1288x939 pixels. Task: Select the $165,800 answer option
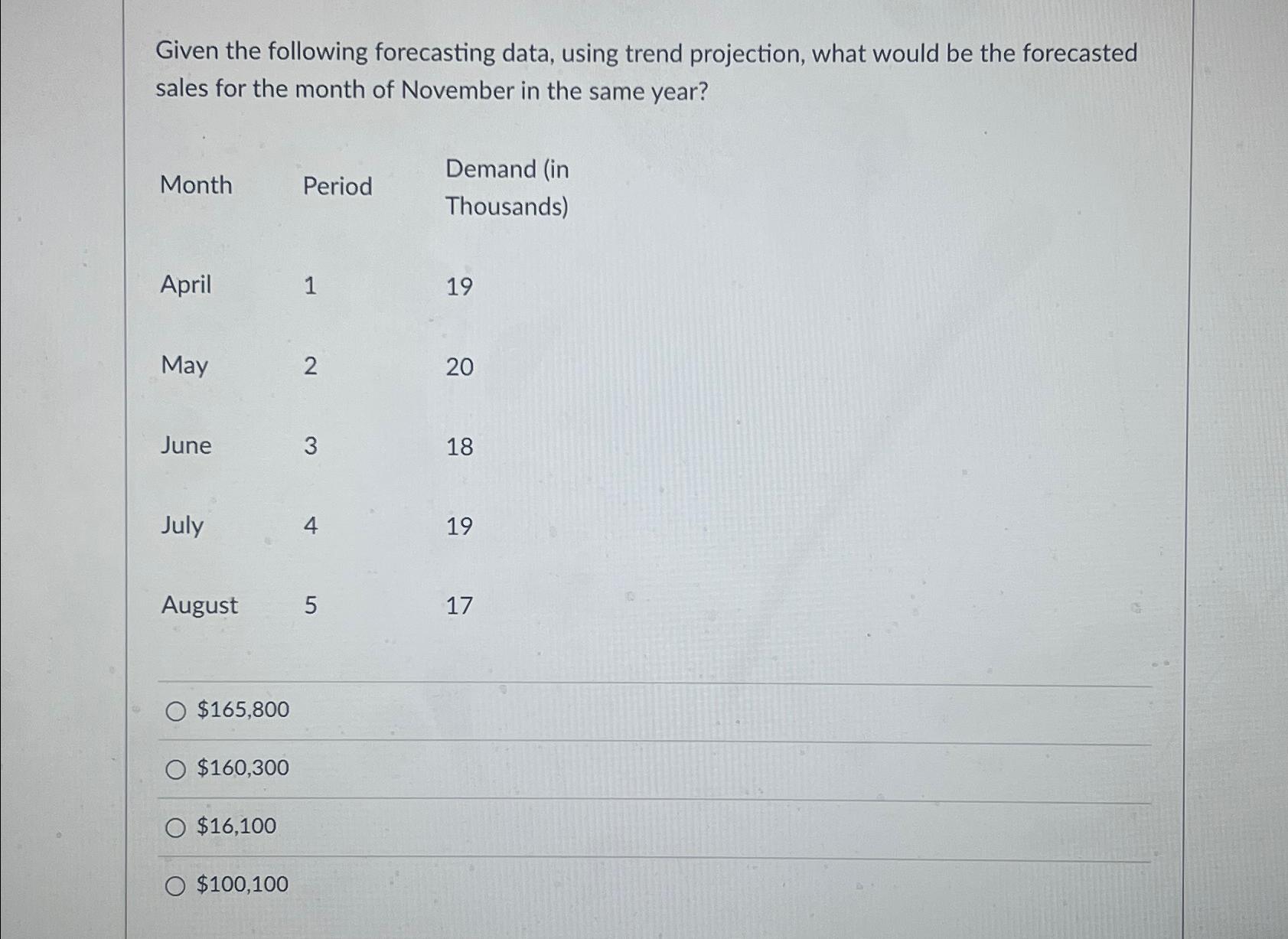(175, 711)
